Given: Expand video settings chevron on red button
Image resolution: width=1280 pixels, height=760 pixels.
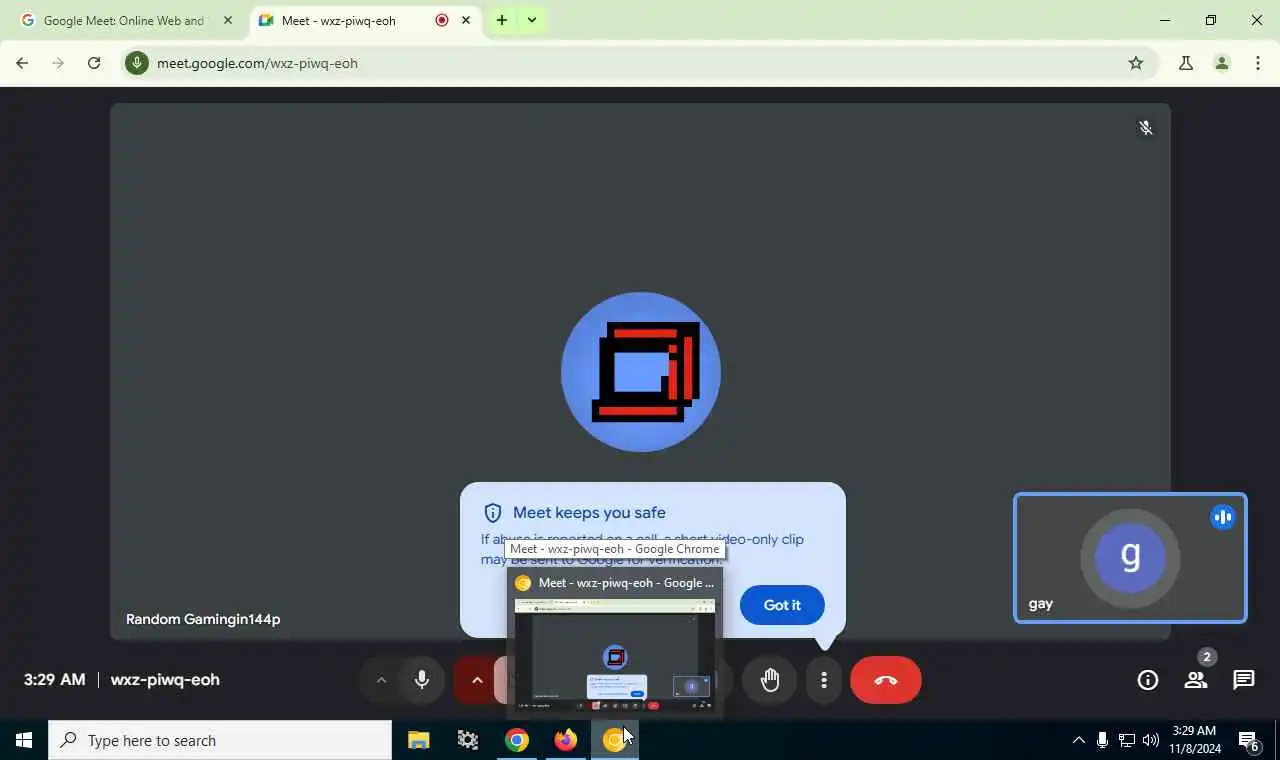Looking at the screenshot, I should point(477,680).
